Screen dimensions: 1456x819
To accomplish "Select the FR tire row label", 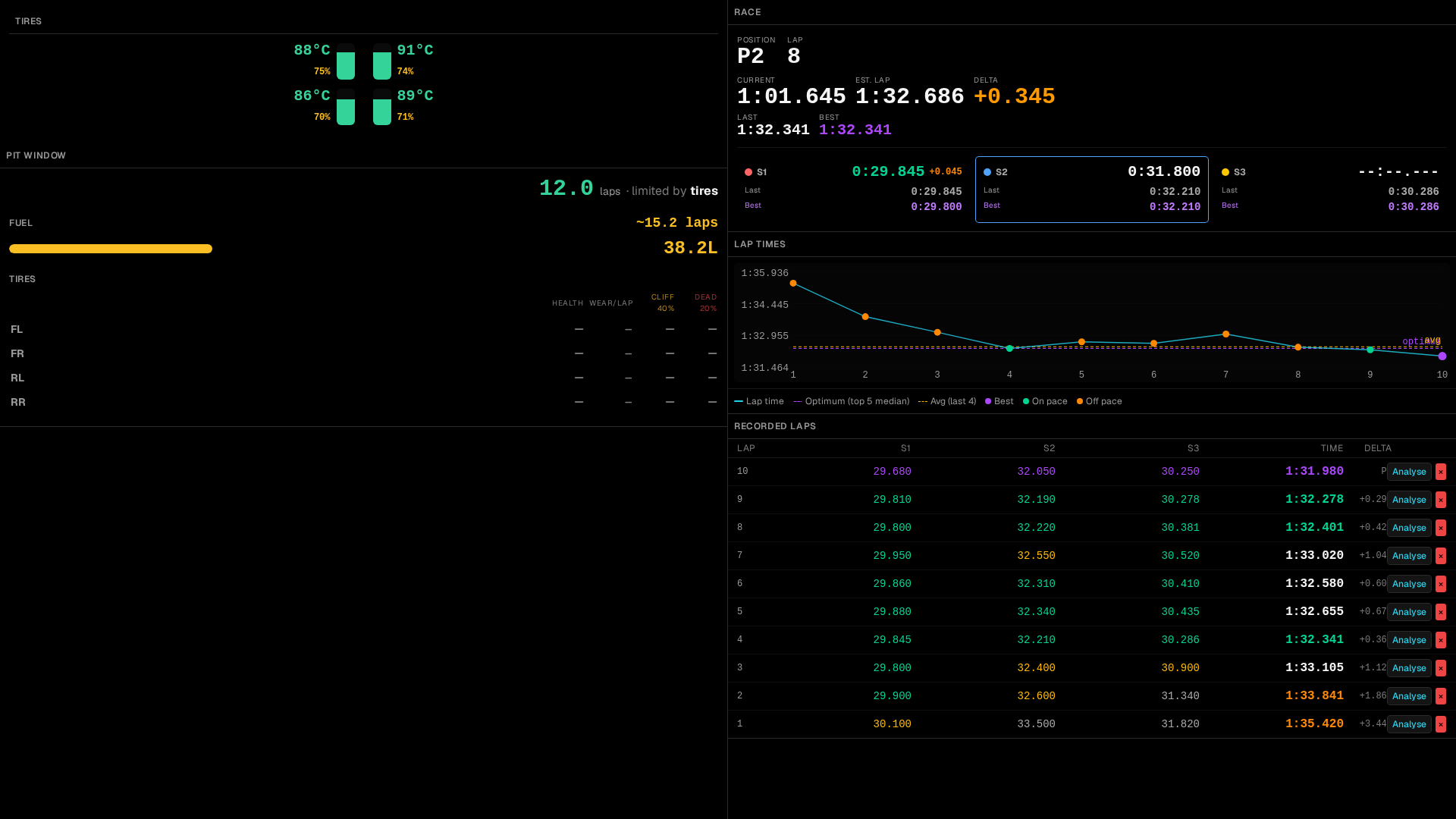I will [17, 353].
